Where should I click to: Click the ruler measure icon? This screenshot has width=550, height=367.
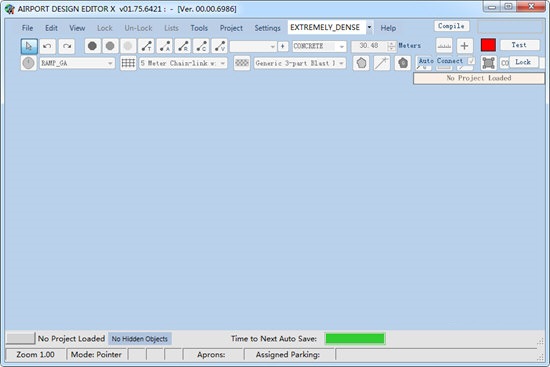tap(444, 46)
